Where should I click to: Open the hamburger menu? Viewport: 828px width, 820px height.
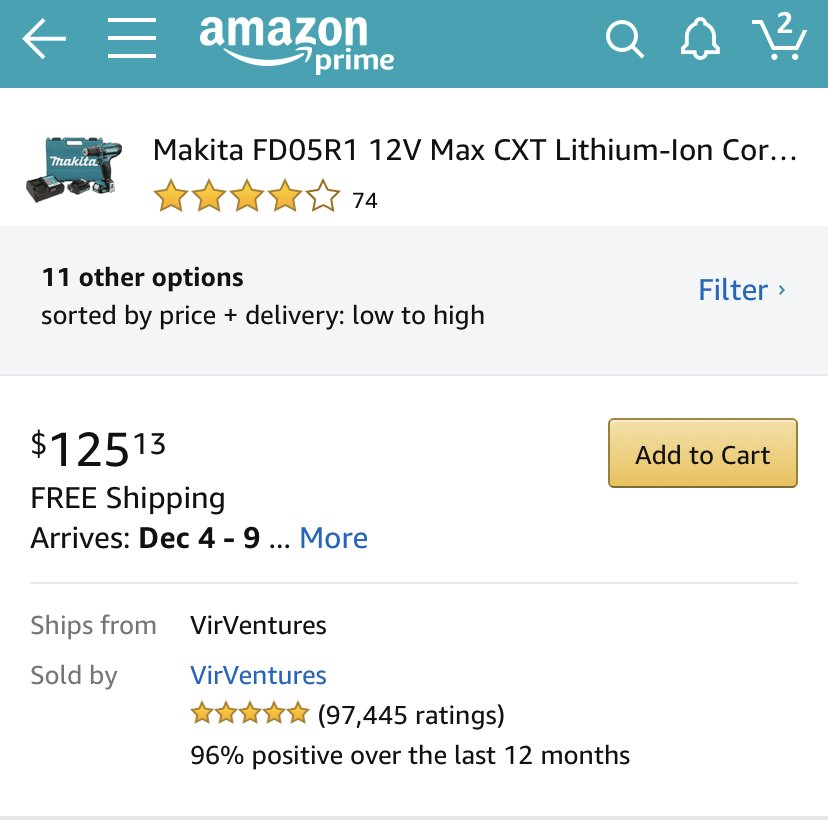click(x=132, y=38)
